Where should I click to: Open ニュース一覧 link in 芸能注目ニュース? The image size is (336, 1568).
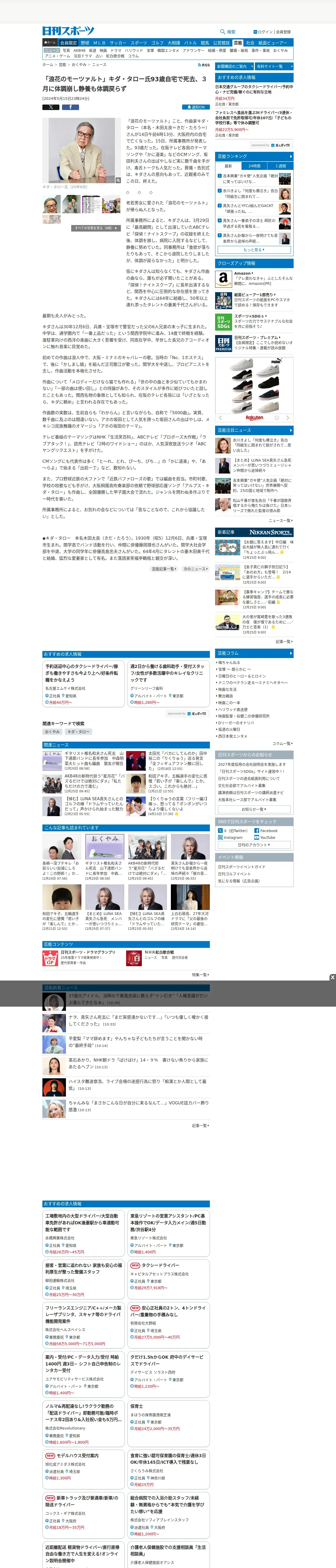point(281,520)
